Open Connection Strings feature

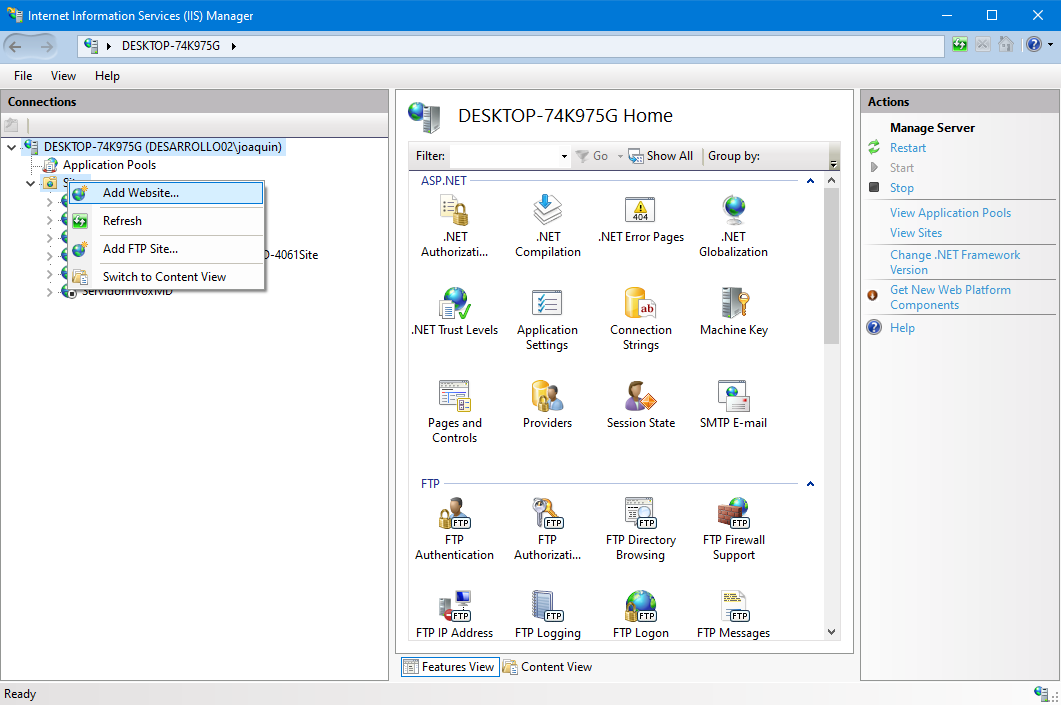(641, 319)
